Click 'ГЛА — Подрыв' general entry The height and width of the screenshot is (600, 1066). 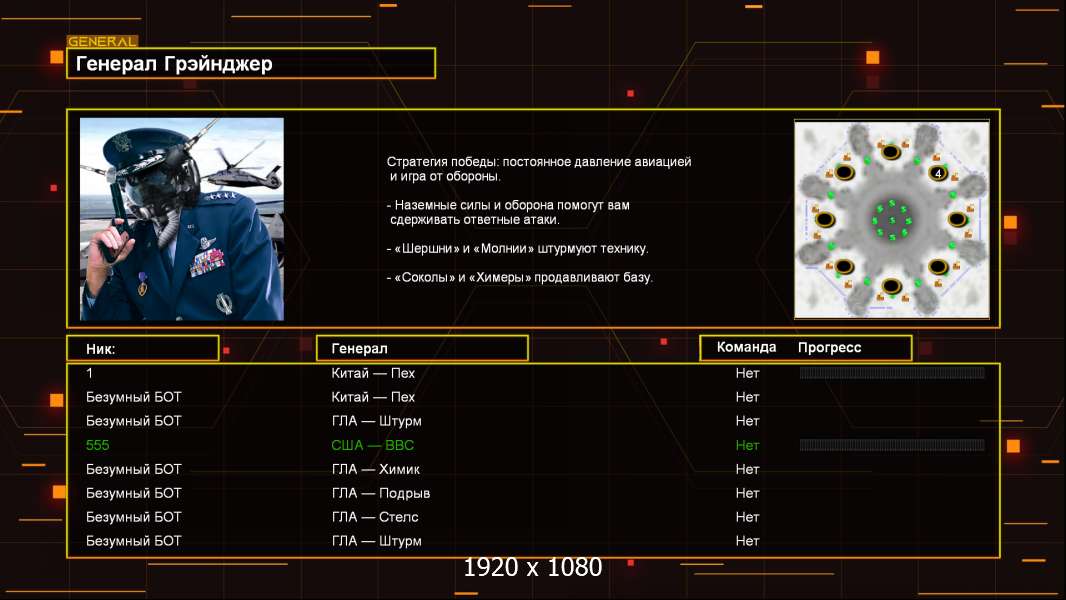(381, 493)
